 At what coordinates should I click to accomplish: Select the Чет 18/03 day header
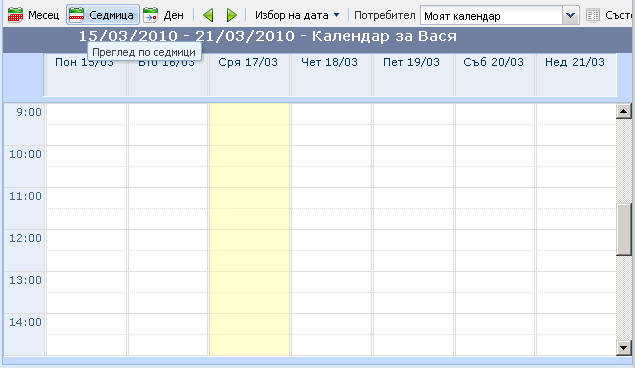(329, 62)
